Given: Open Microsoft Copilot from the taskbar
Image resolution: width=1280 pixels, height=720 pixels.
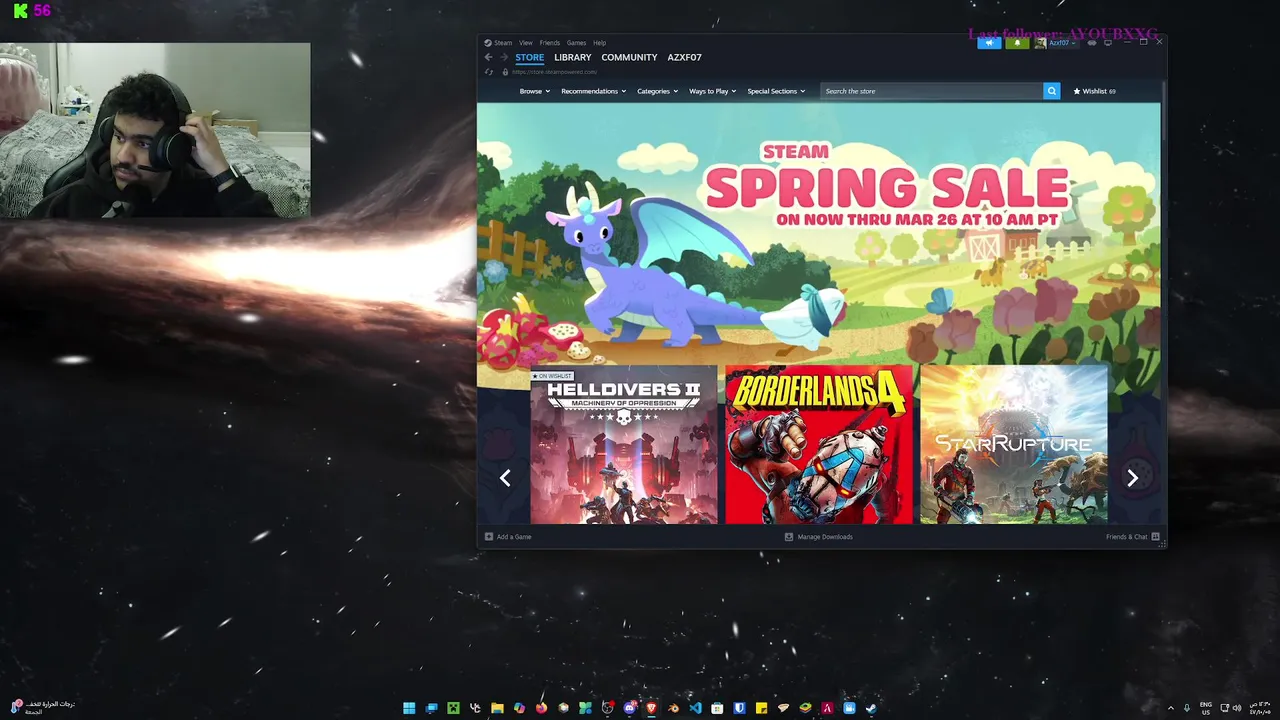Looking at the screenshot, I should click(519, 708).
